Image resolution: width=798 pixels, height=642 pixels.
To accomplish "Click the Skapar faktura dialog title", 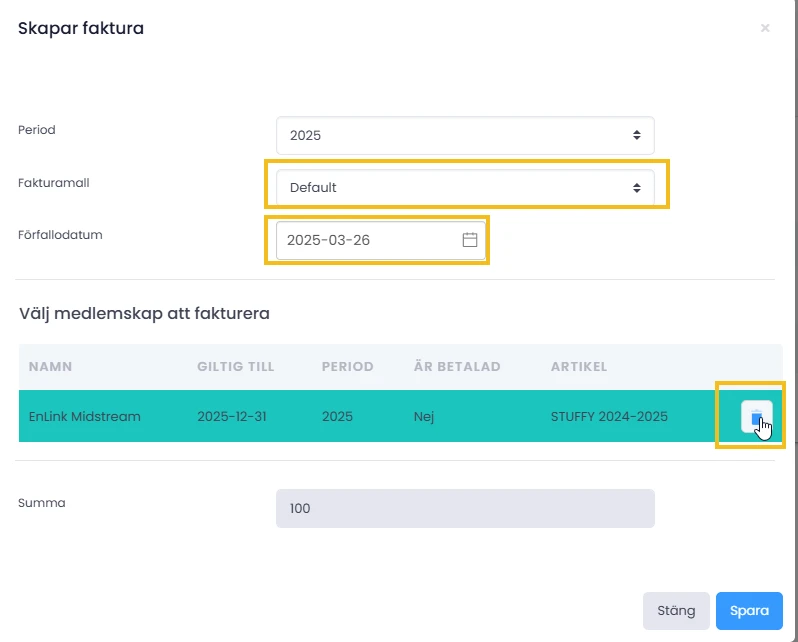I will coord(81,28).
